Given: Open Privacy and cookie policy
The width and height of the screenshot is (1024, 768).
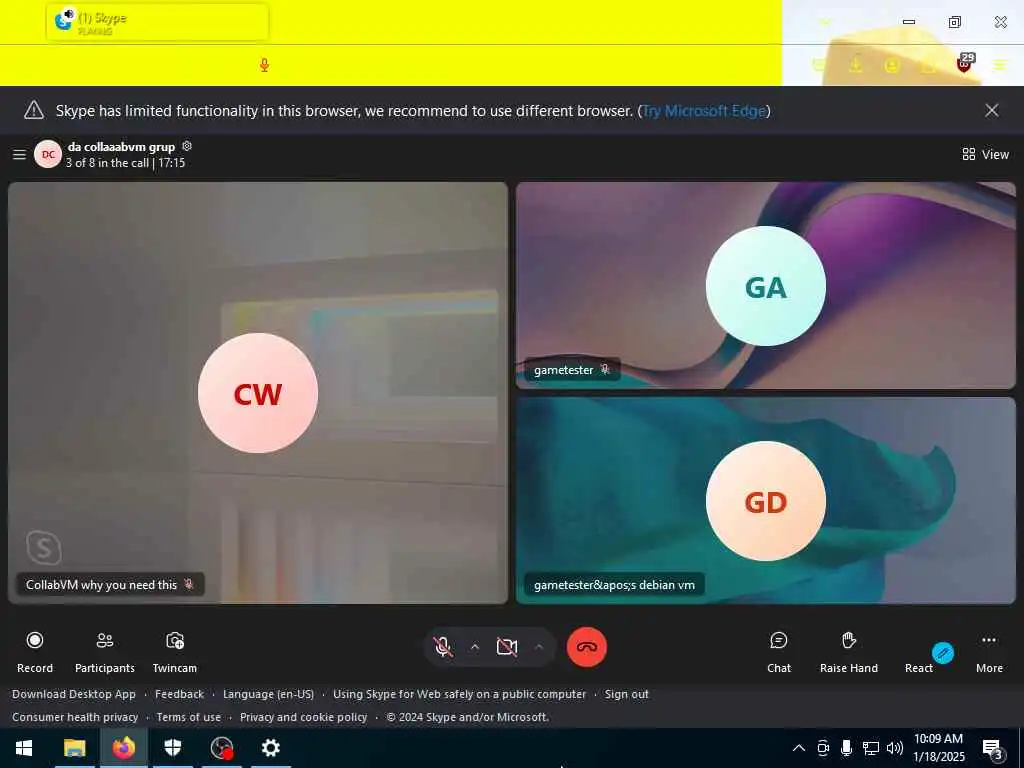Looking at the screenshot, I should (304, 717).
